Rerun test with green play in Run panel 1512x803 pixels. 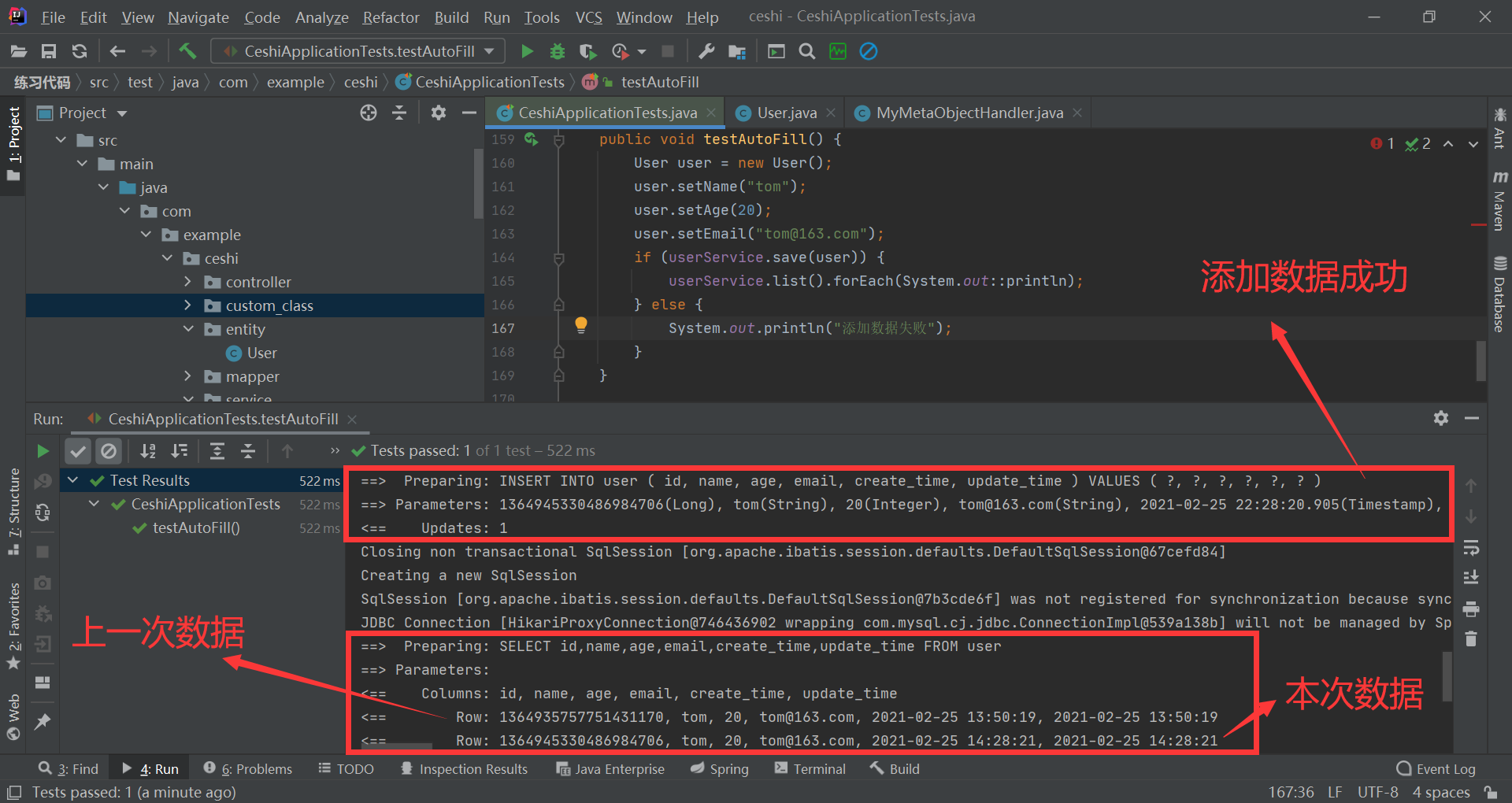[43, 450]
